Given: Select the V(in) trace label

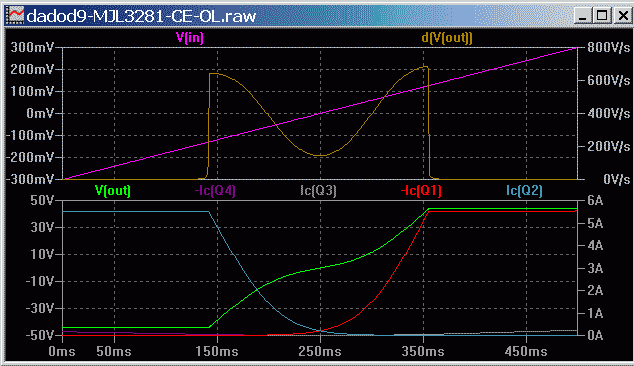Looking at the screenshot, I should click(x=190, y=38).
